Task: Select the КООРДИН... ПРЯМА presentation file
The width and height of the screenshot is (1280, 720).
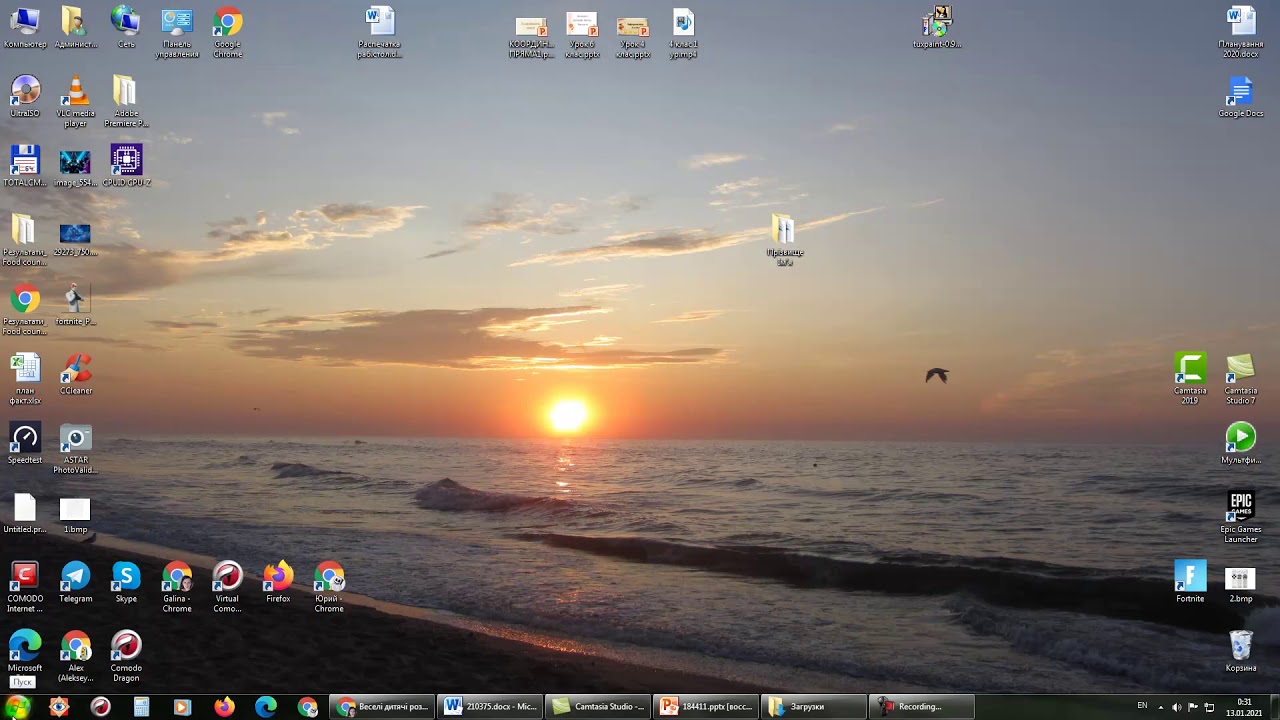Action: pyautogui.click(x=531, y=37)
